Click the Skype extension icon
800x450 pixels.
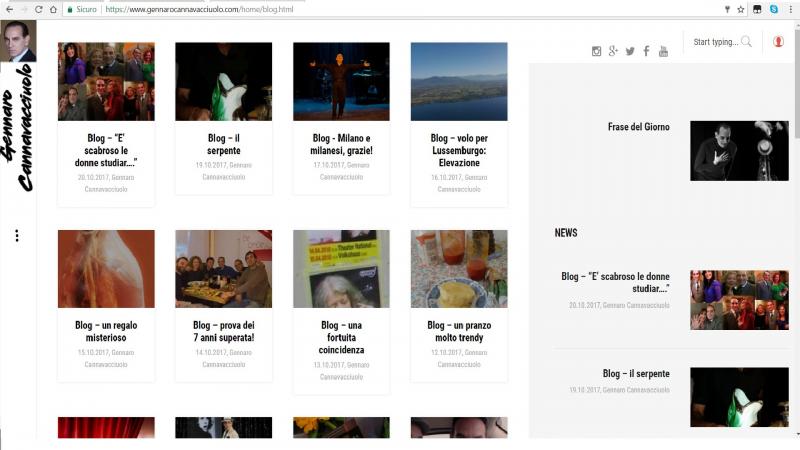click(773, 9)
